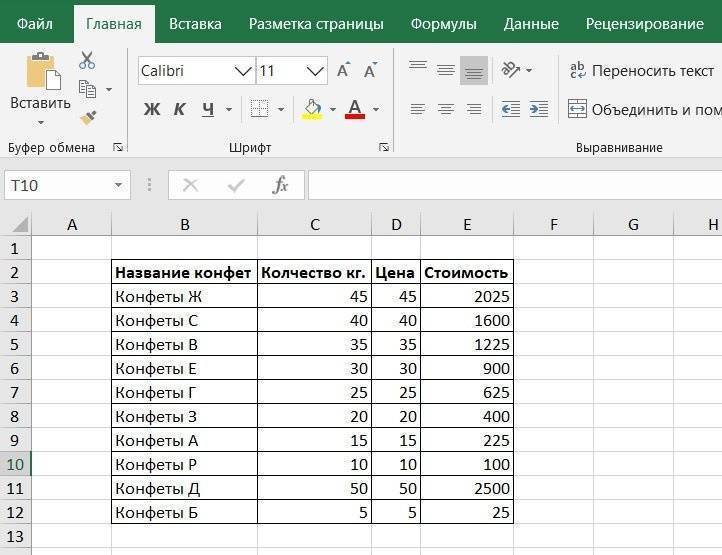Click the Decrease Font Size icon
Screen dimensions: 722x555
click(x=371, y=71)
